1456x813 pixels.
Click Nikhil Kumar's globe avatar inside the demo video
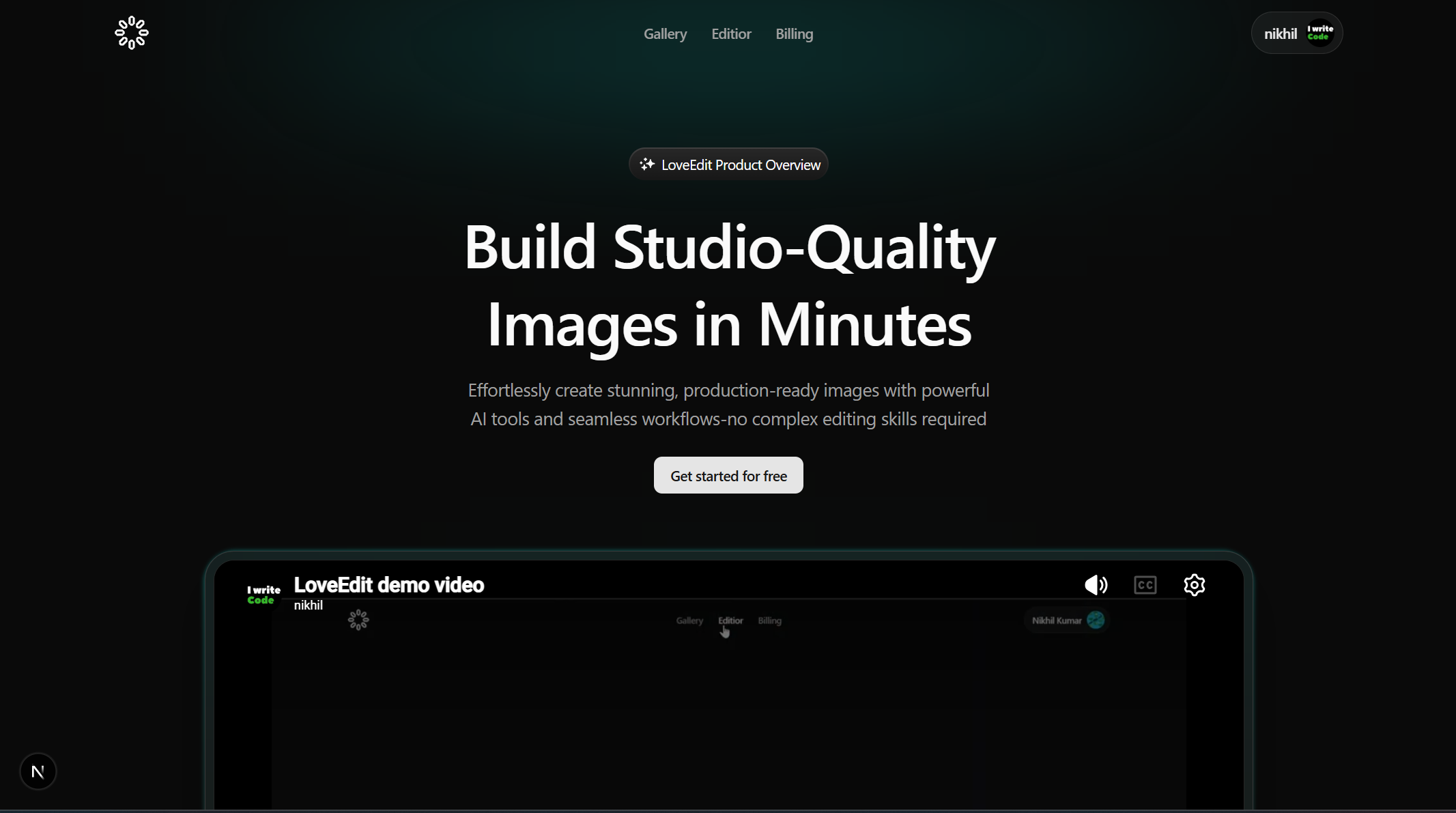[x=1095, y=621]
